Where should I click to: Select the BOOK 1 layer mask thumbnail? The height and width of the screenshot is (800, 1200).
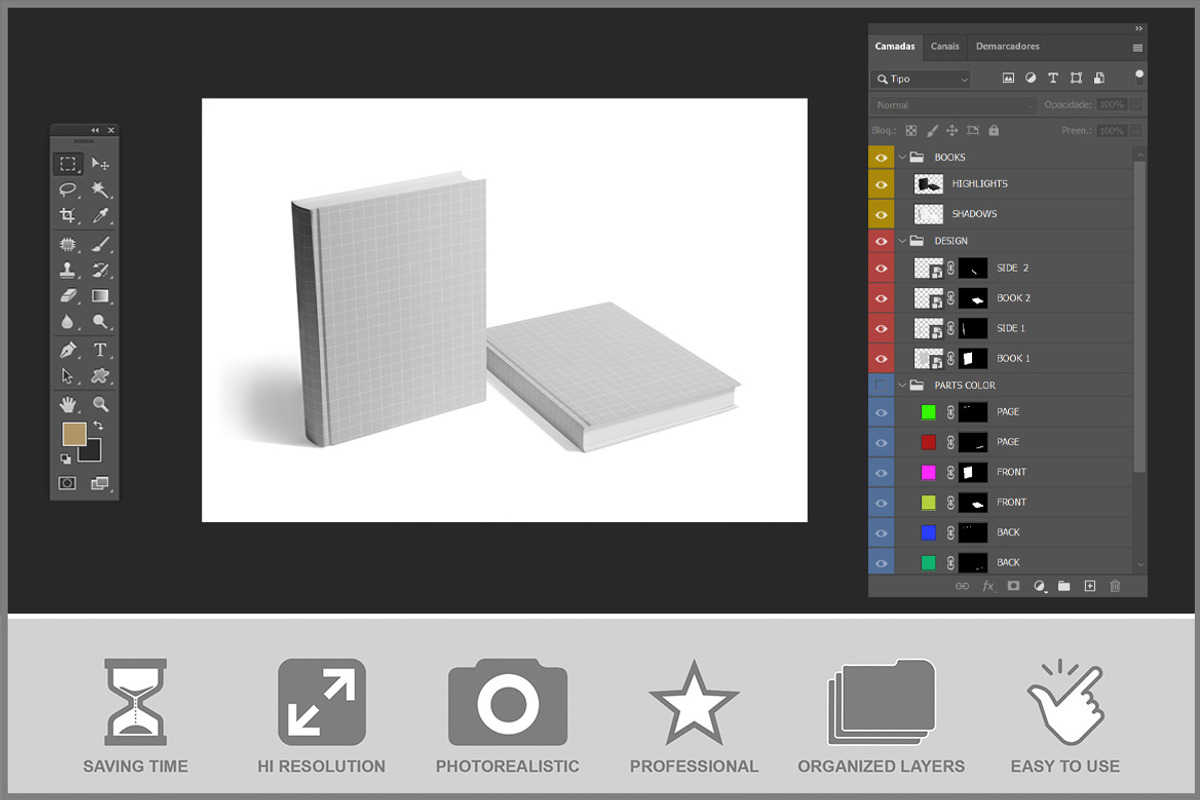(973, 358)
